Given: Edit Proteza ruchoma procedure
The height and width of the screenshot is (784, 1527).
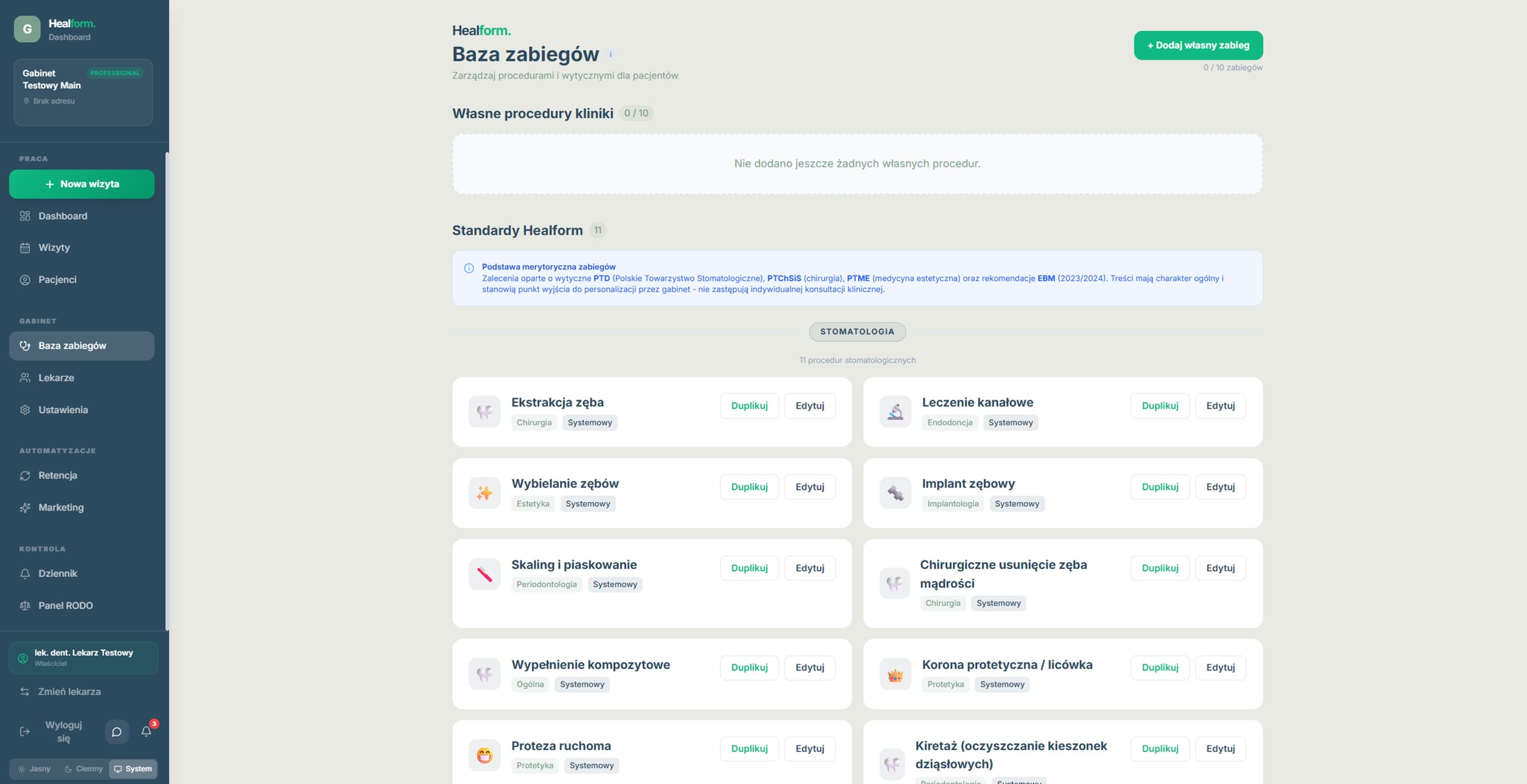Looking at the screenshot, I should 810,749.
